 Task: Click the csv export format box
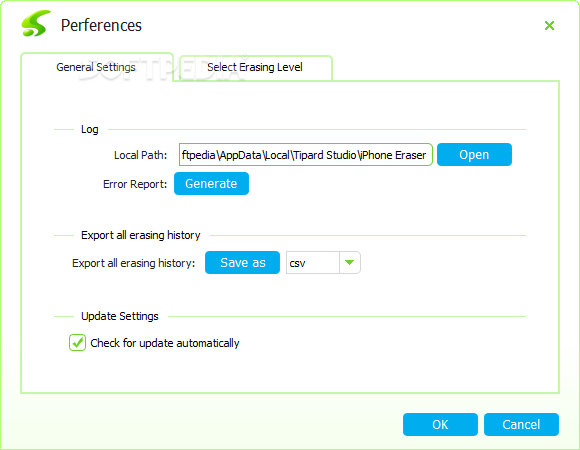click(x=313, y=263)
